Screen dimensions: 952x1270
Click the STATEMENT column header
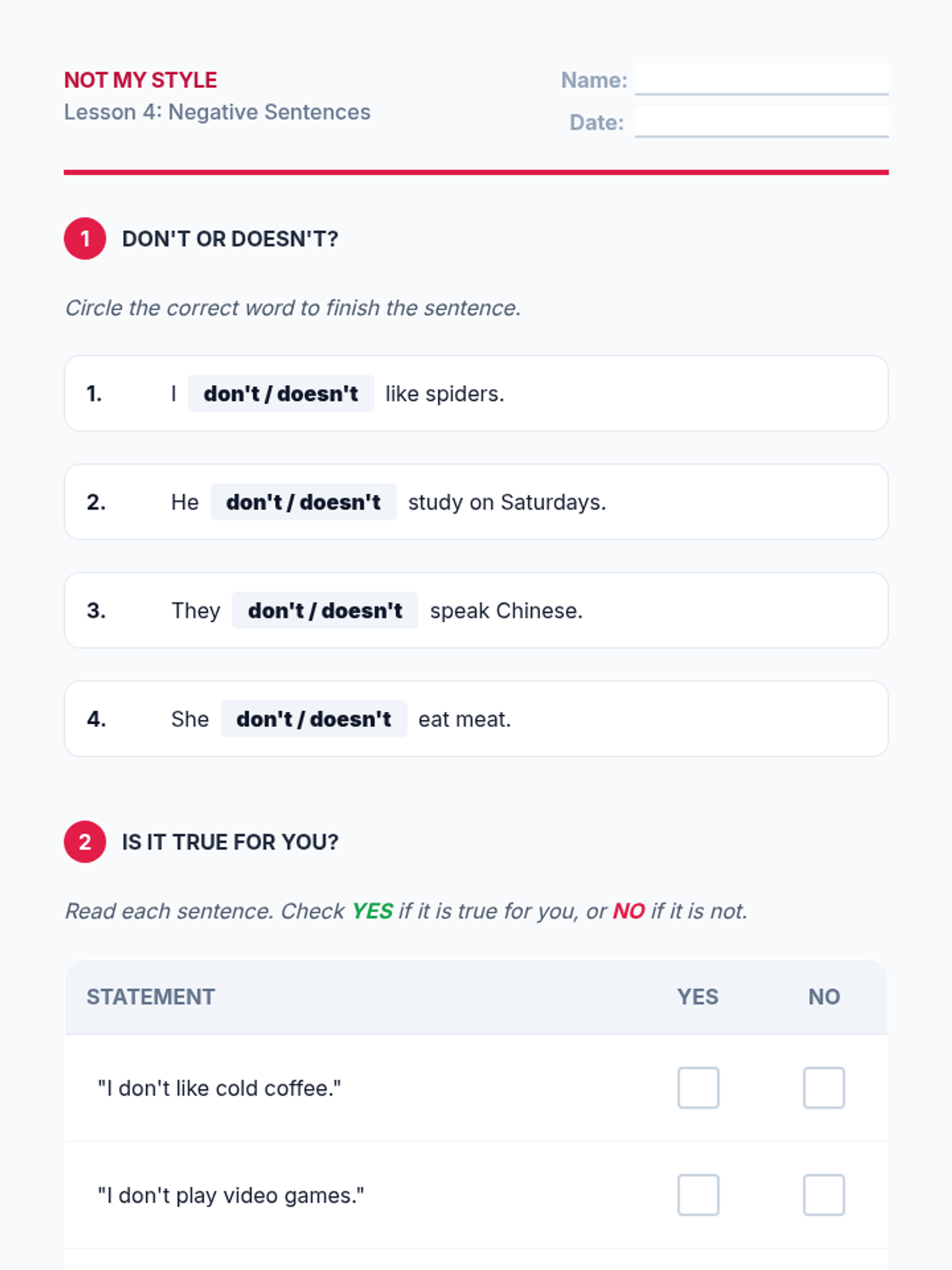(x=151, y=997)
